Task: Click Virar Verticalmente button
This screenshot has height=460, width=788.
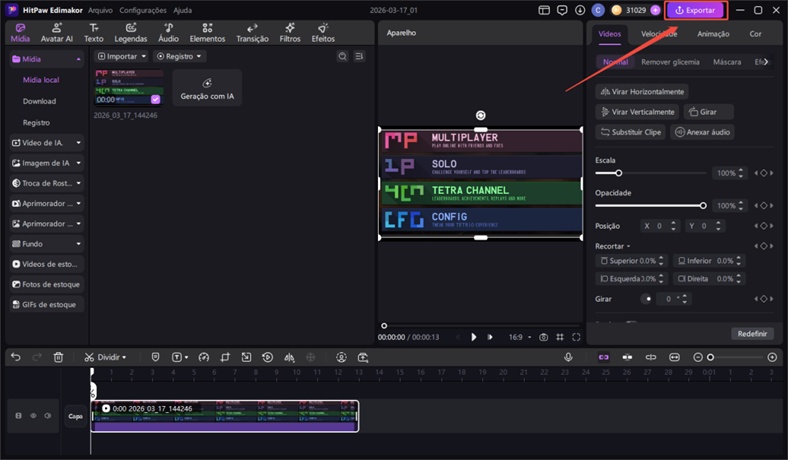Action: pyautogui.click(x=637, y=112)
